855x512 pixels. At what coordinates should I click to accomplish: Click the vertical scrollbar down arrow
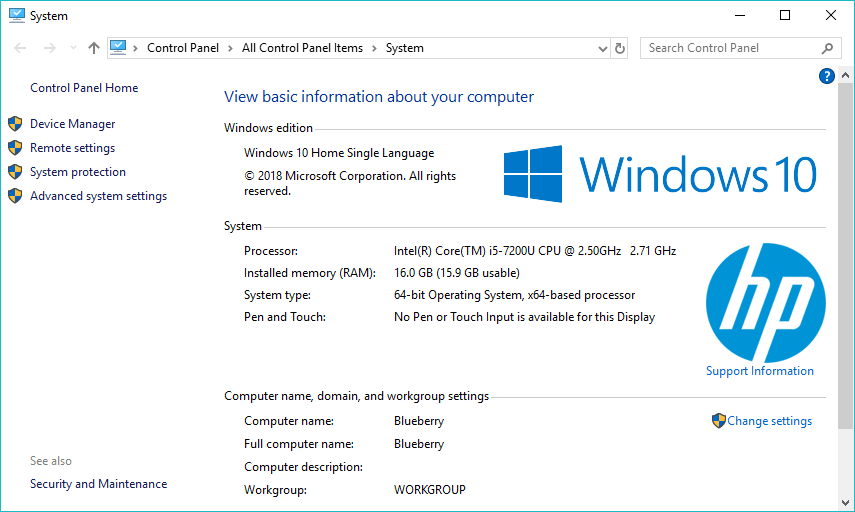tap(847, 503)
